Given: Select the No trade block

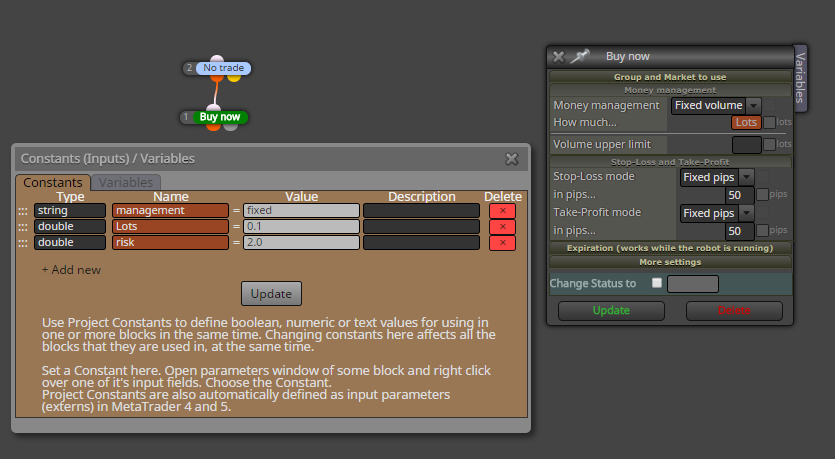Looking at the screenshot, I should pos(223,68).
